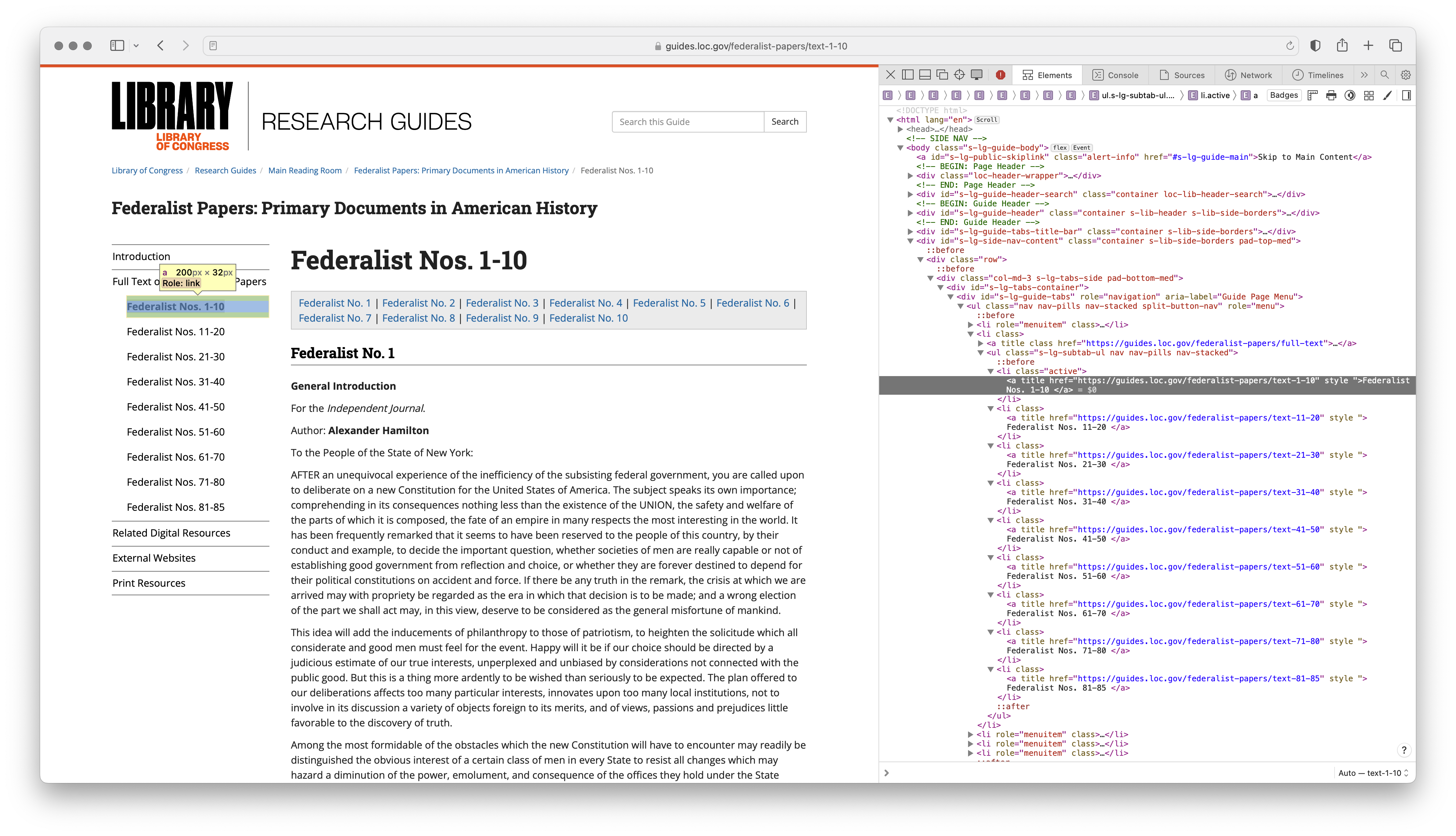Open issues list via red error badge

tap(1001, 75)
